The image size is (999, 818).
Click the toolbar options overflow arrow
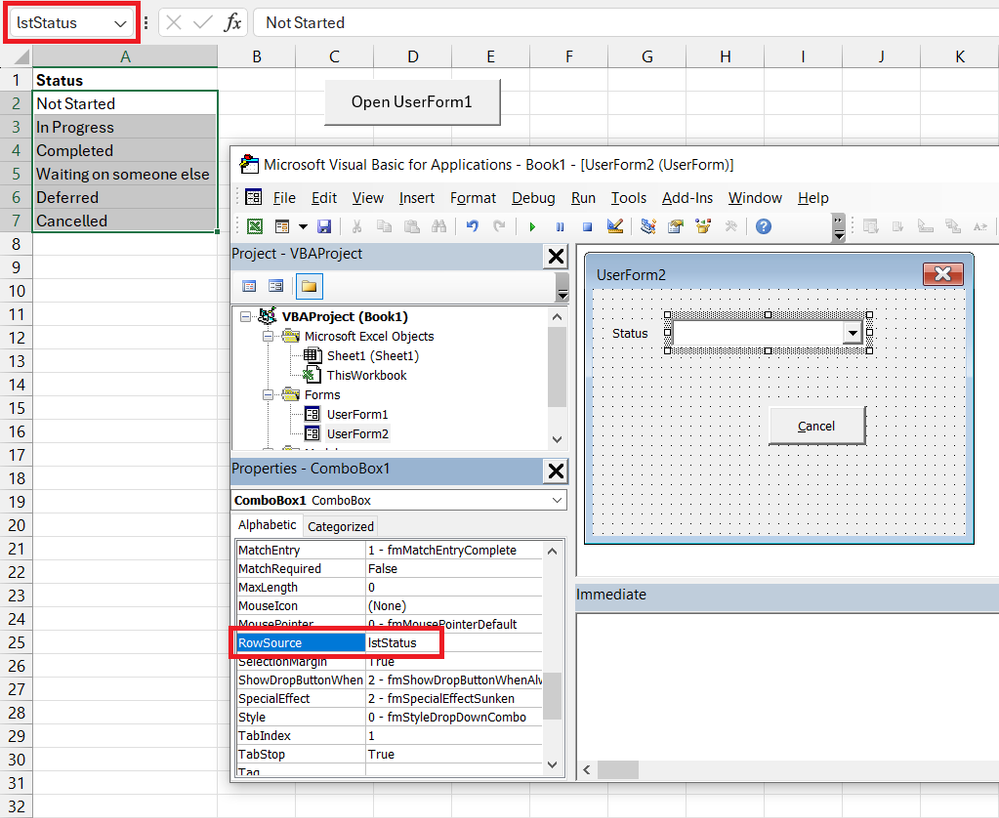tap(839, 228)
